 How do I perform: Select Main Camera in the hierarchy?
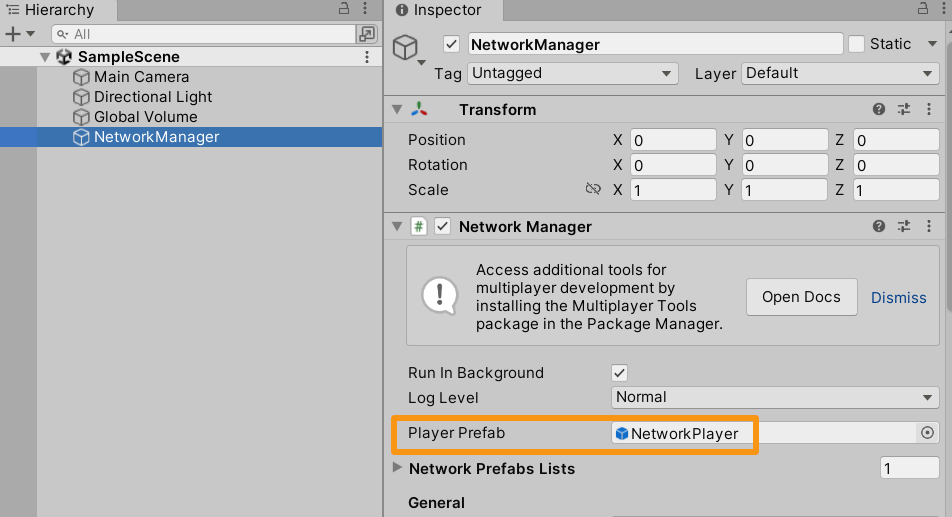(x=141, y=77)
